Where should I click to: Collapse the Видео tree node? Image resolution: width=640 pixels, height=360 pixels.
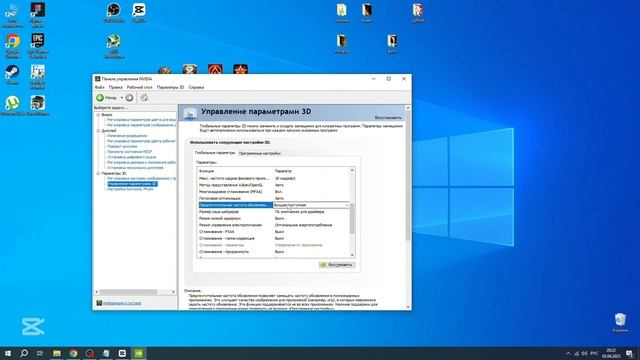[98, 115]
